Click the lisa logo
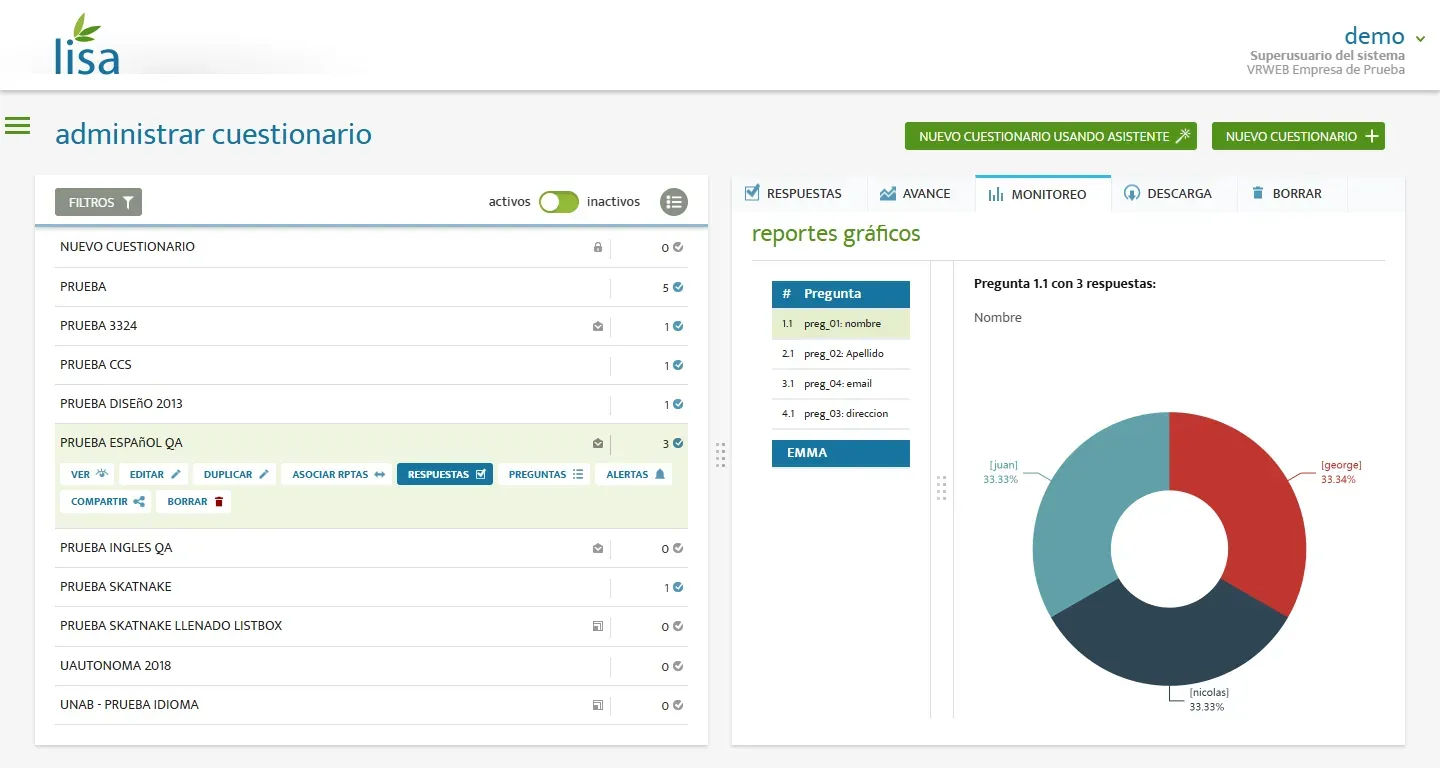This screenshot has height=768, width=1440. (87, 45)
